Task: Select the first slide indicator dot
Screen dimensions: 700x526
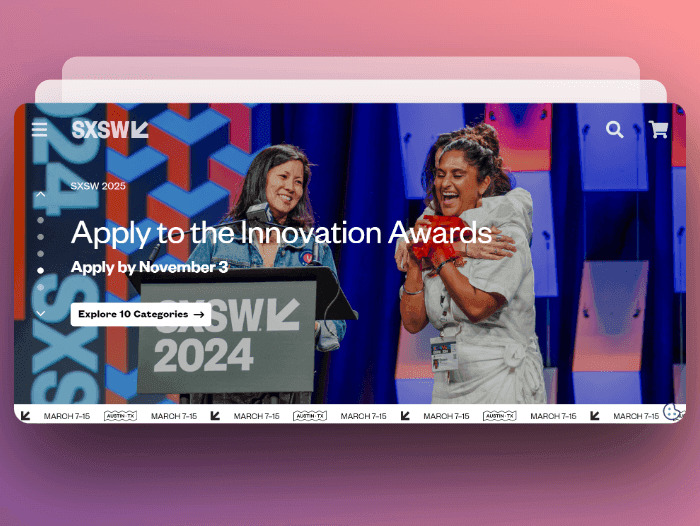Action: tap(41, 220)
